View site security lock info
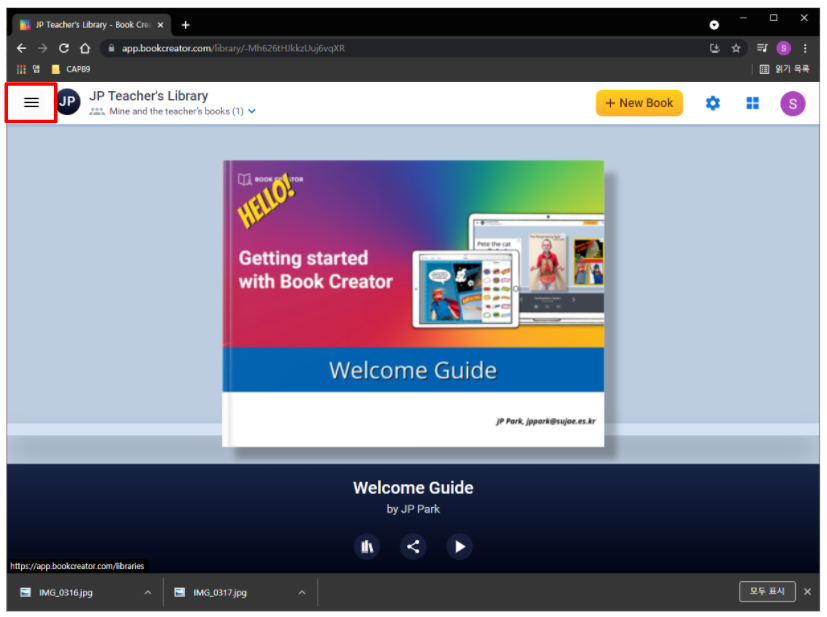Screen dimensions: 827x617 click(111, 48)
